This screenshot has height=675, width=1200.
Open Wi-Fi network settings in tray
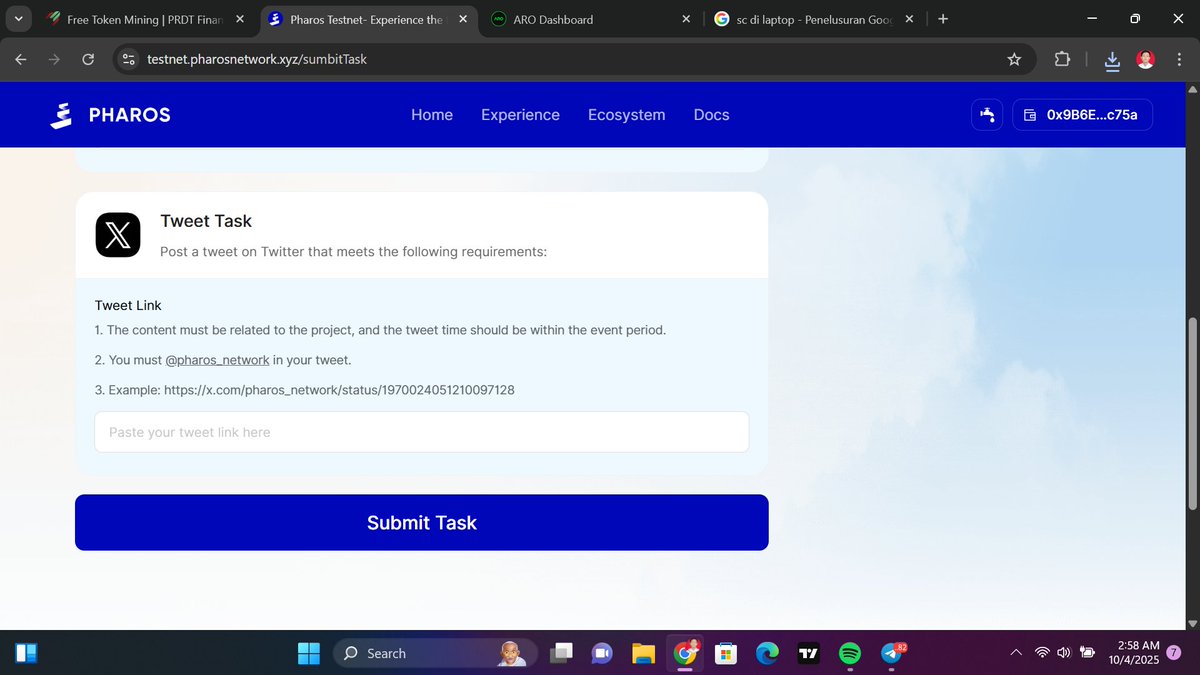point(1042,653)
